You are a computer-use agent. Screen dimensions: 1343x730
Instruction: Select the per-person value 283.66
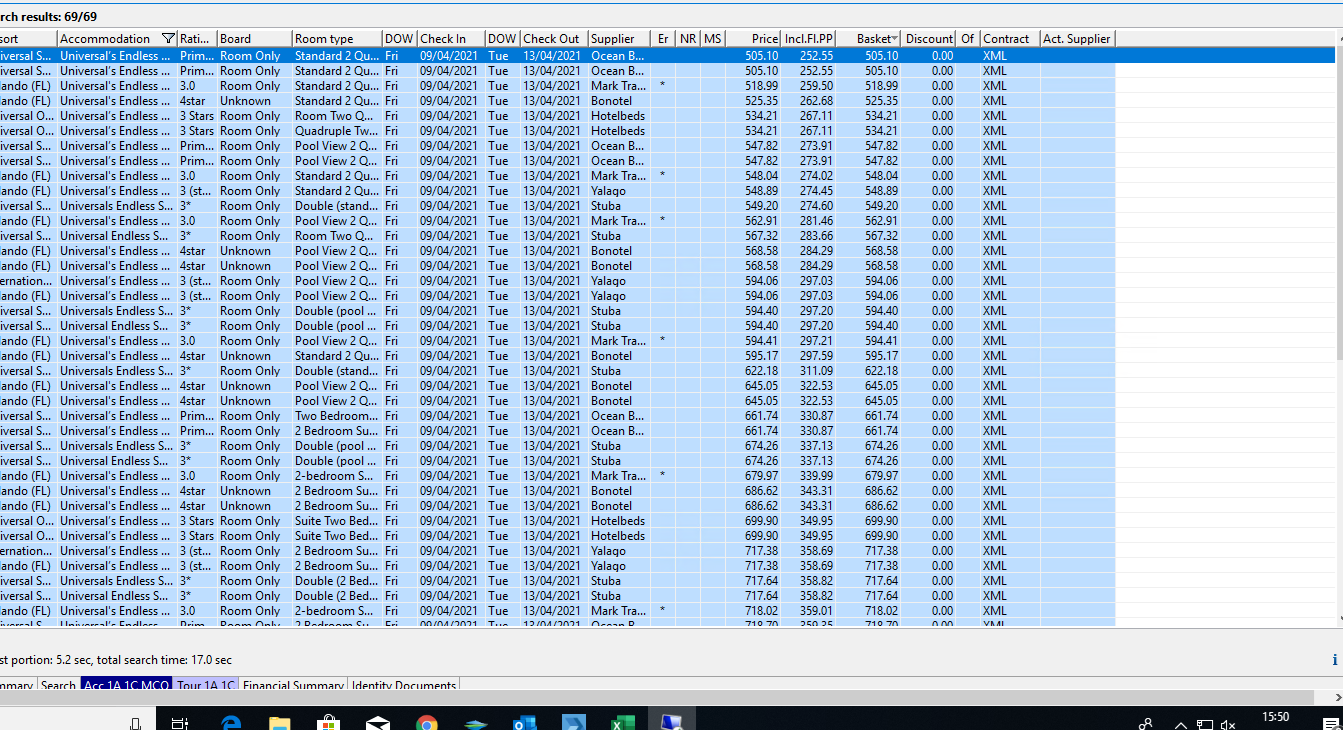[x=816, y=236]
